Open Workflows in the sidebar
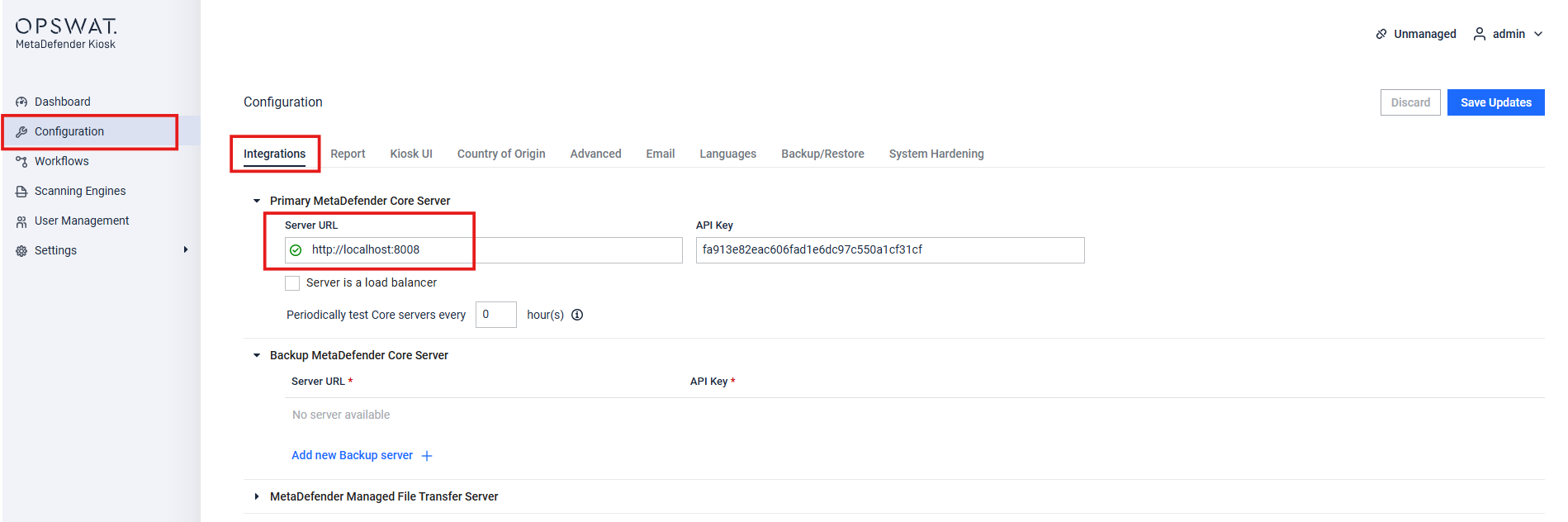The height and width of the screenshot is (522, 1568). [62, 161]
